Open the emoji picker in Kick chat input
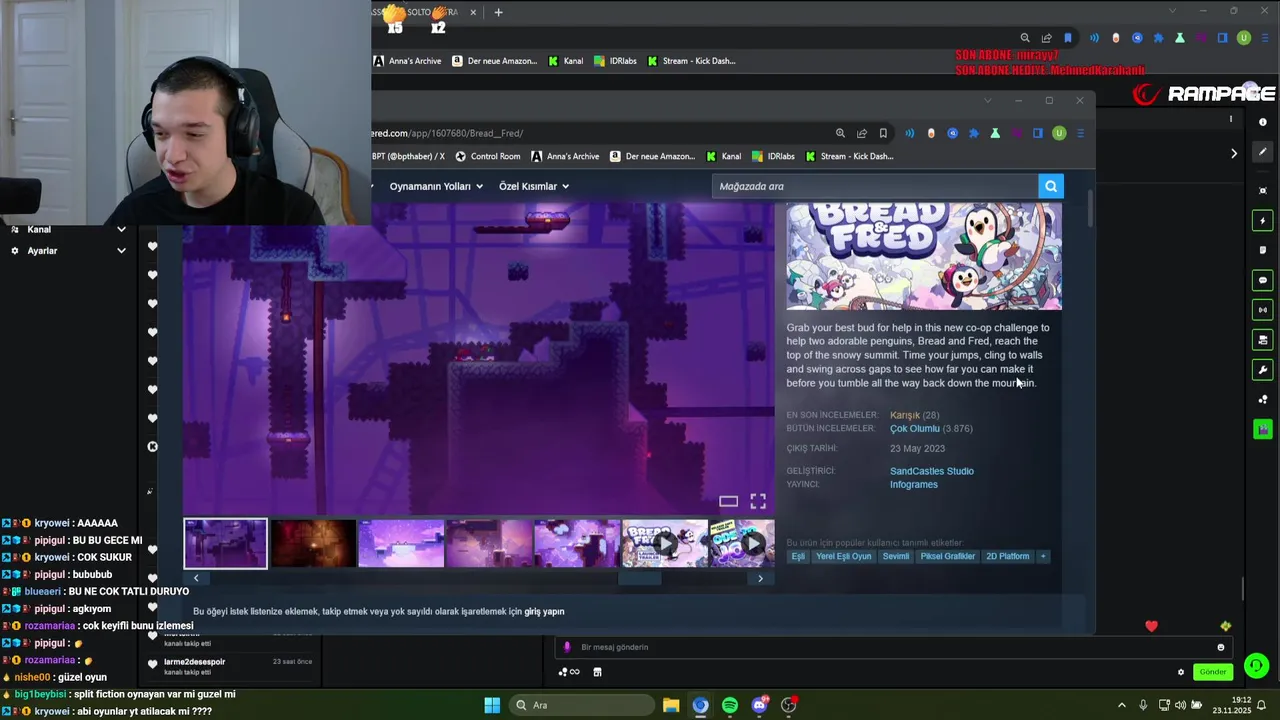 pyautogui.click(x=1221, y=647)
